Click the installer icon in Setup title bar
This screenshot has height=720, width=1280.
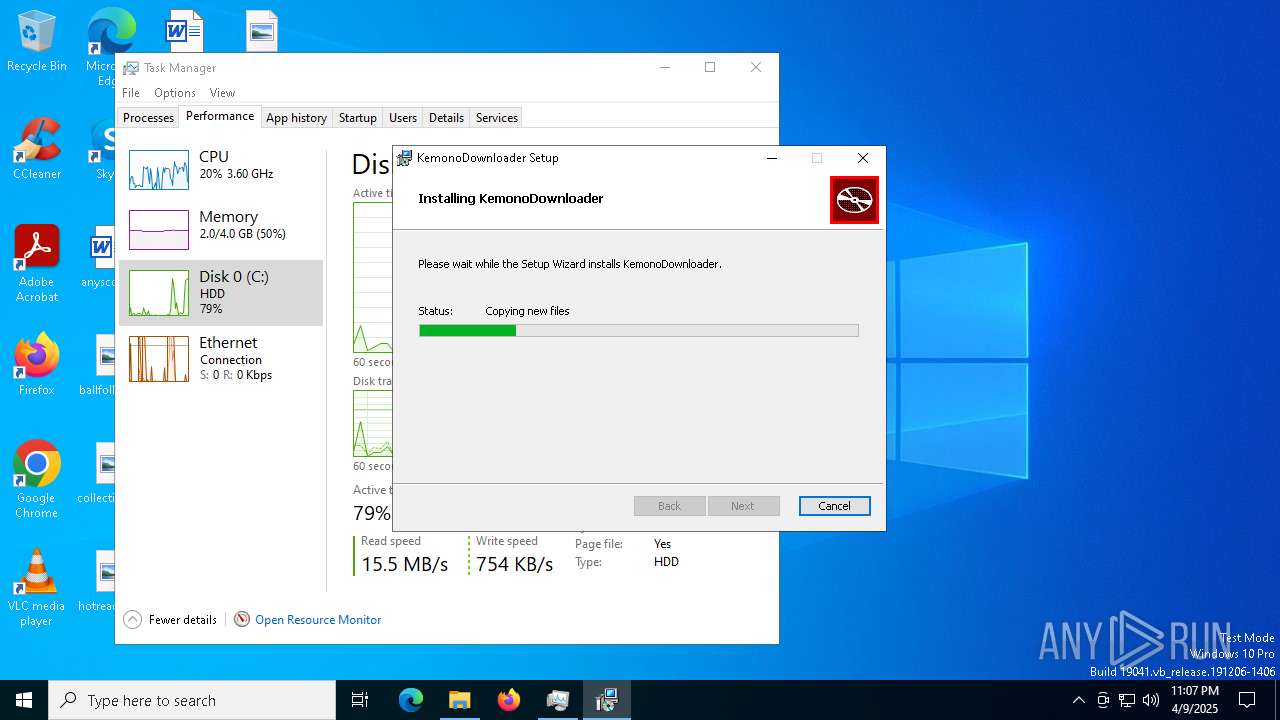point(404,158)
